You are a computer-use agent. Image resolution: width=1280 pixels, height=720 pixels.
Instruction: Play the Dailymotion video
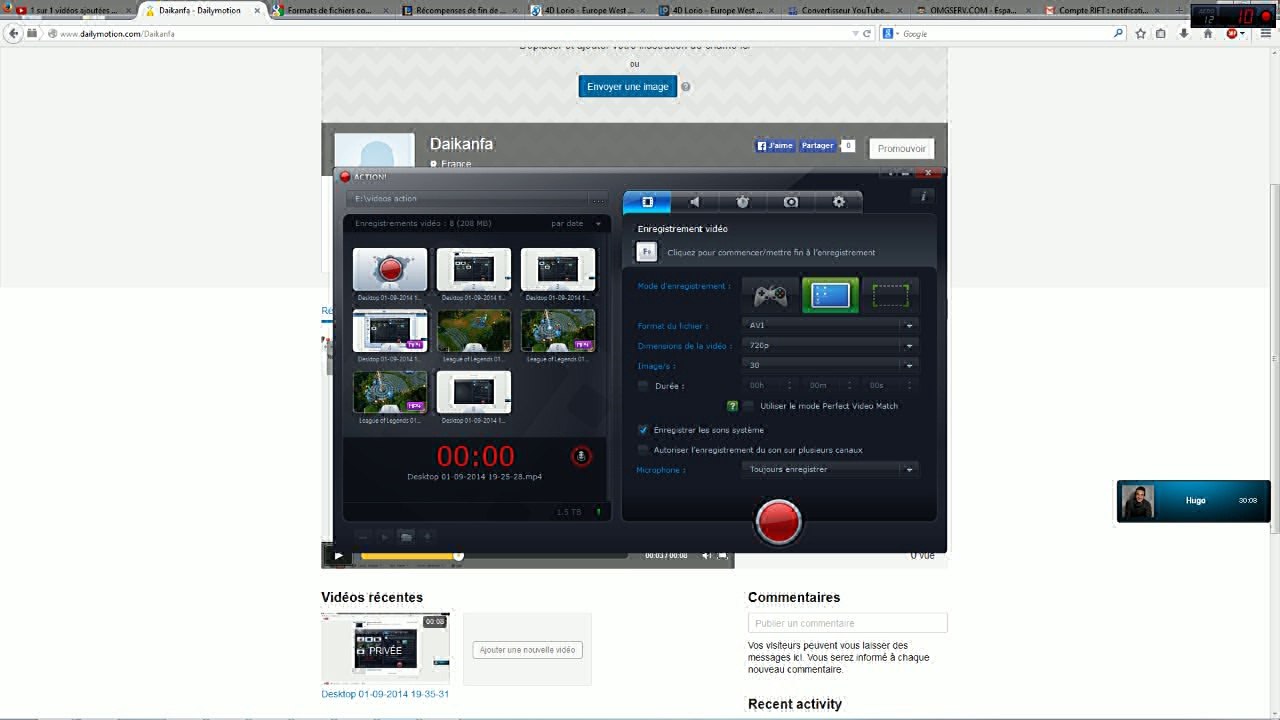pos(338,556)
